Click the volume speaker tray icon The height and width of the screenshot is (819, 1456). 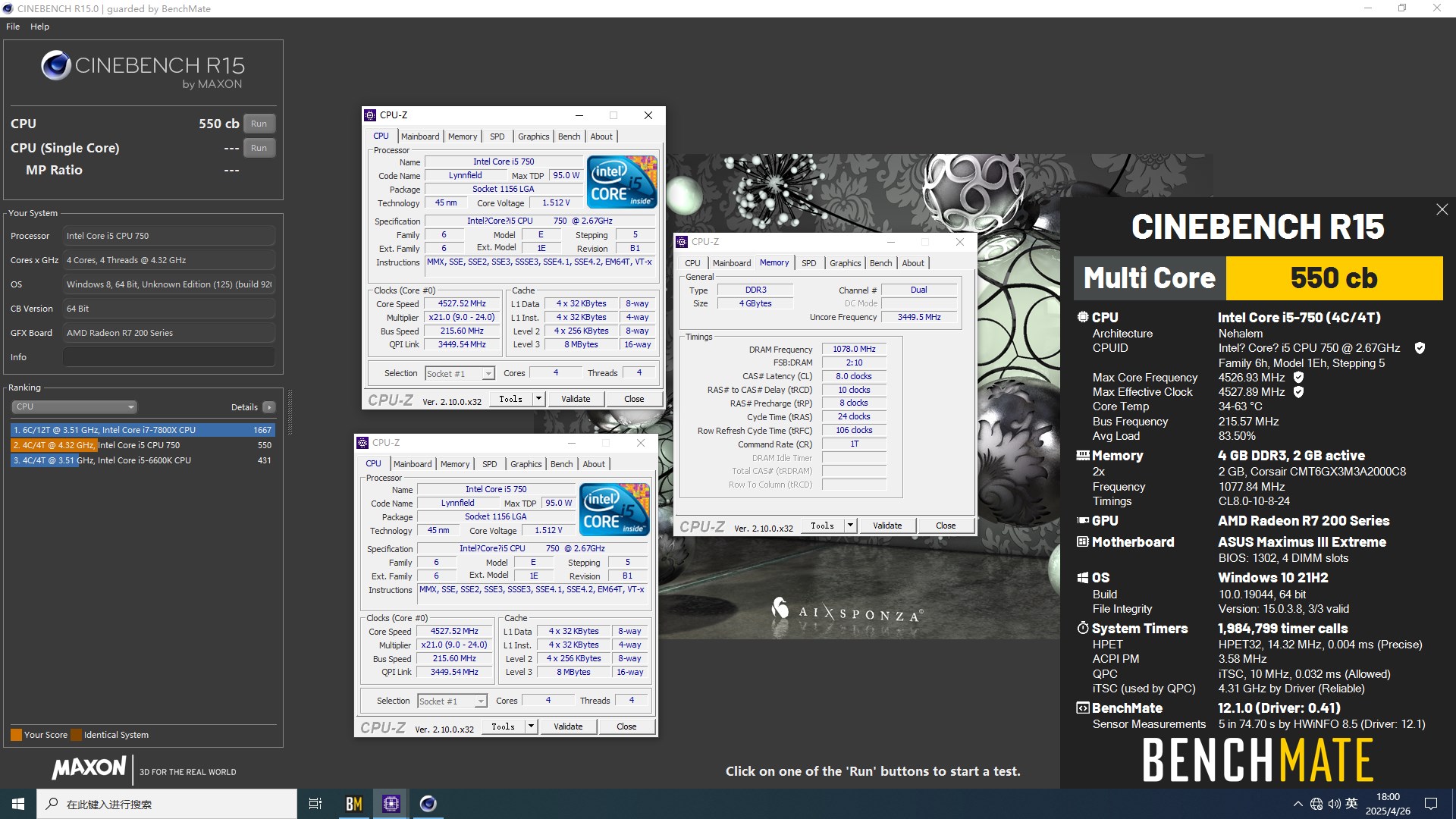click(1334, 804)
